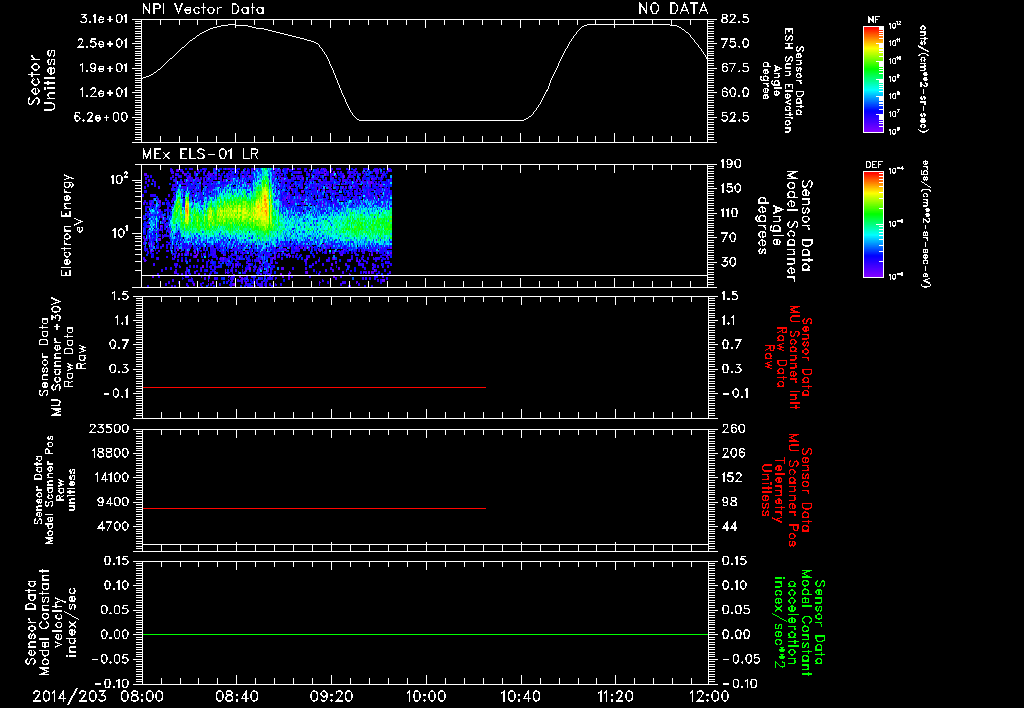Click the '14100' scanner position tick
This screenshot has width=1024, height=708.
[109, 477]
